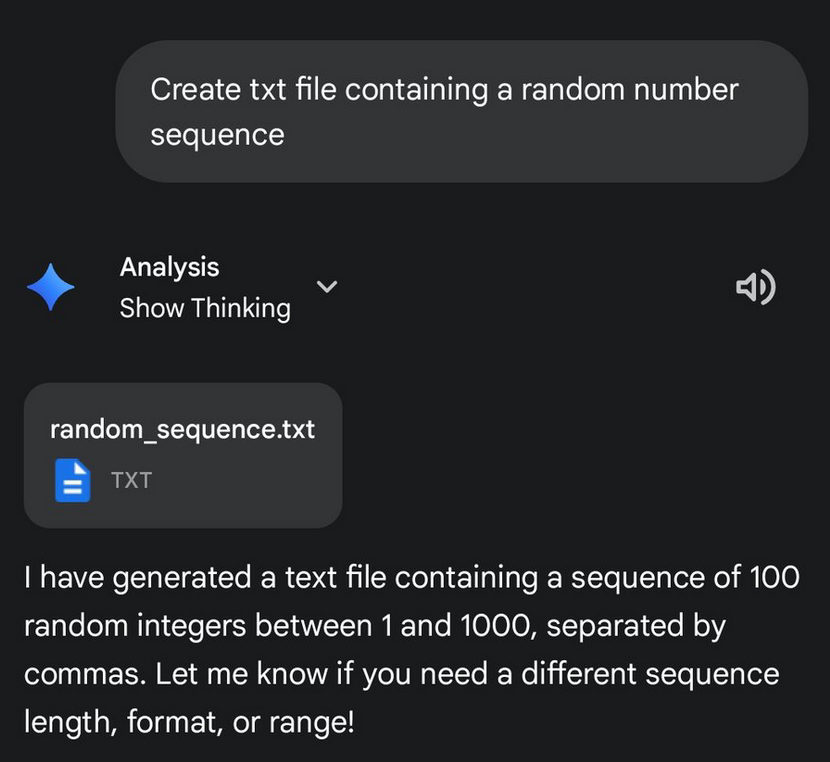Click the random_sequence.txt filename text
This screenshot has width=830, height=762.
[x=182, y=430]
